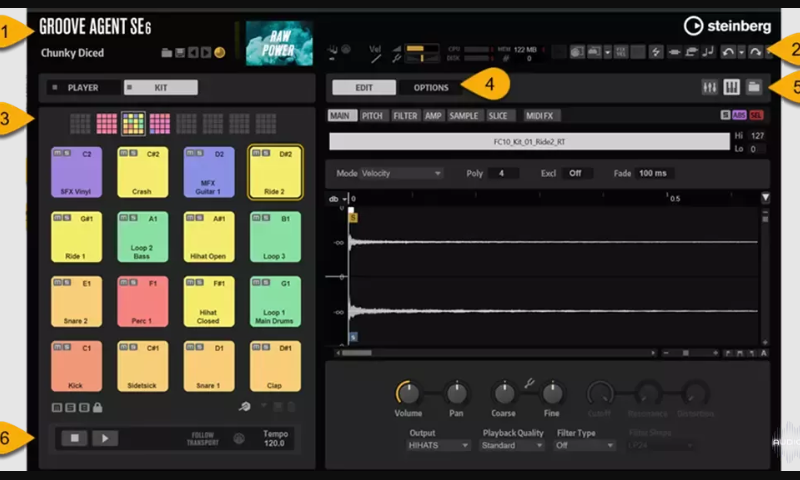The image size is (800, 480).
Task: Select the SAMPLE tab
Action: 463,116
